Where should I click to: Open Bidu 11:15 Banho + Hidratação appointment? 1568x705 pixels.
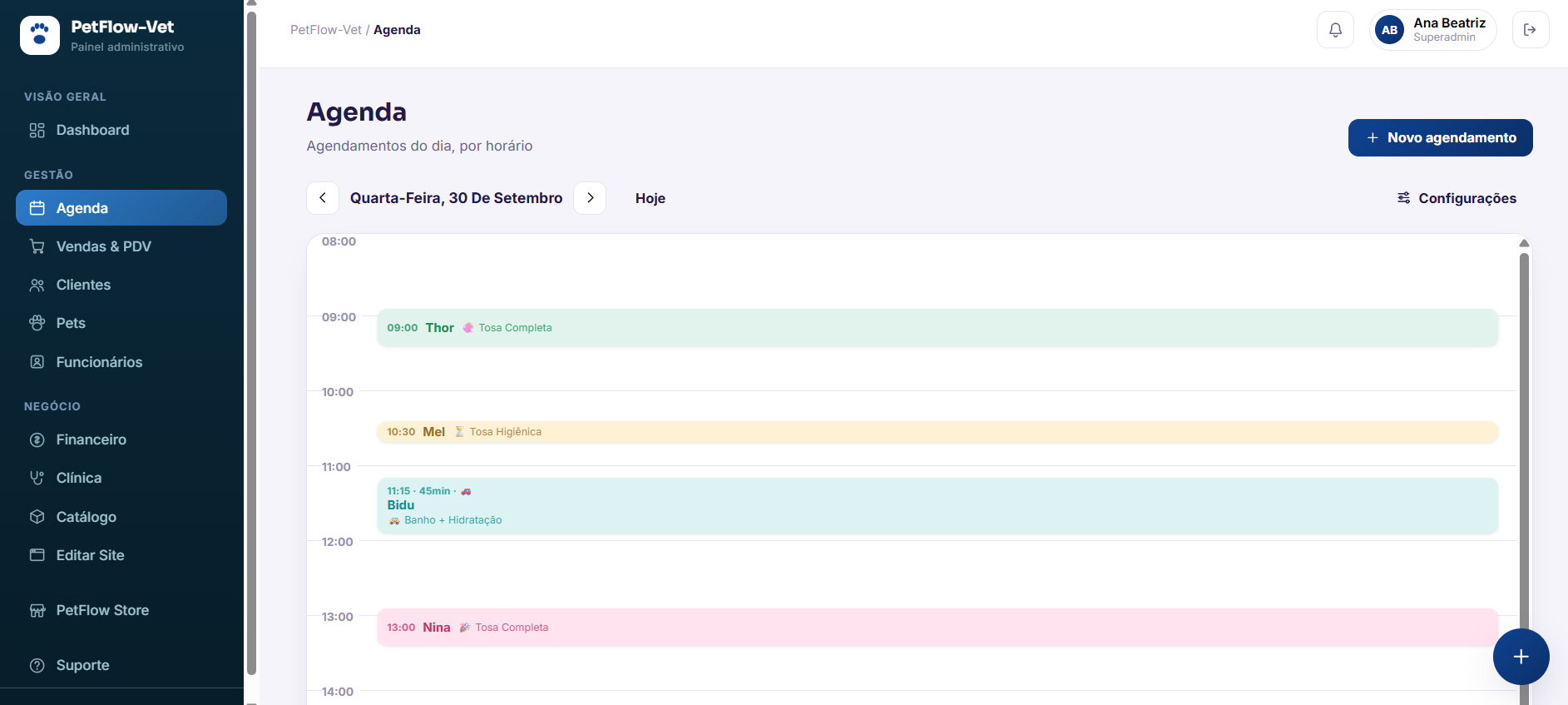pos(937,505)
